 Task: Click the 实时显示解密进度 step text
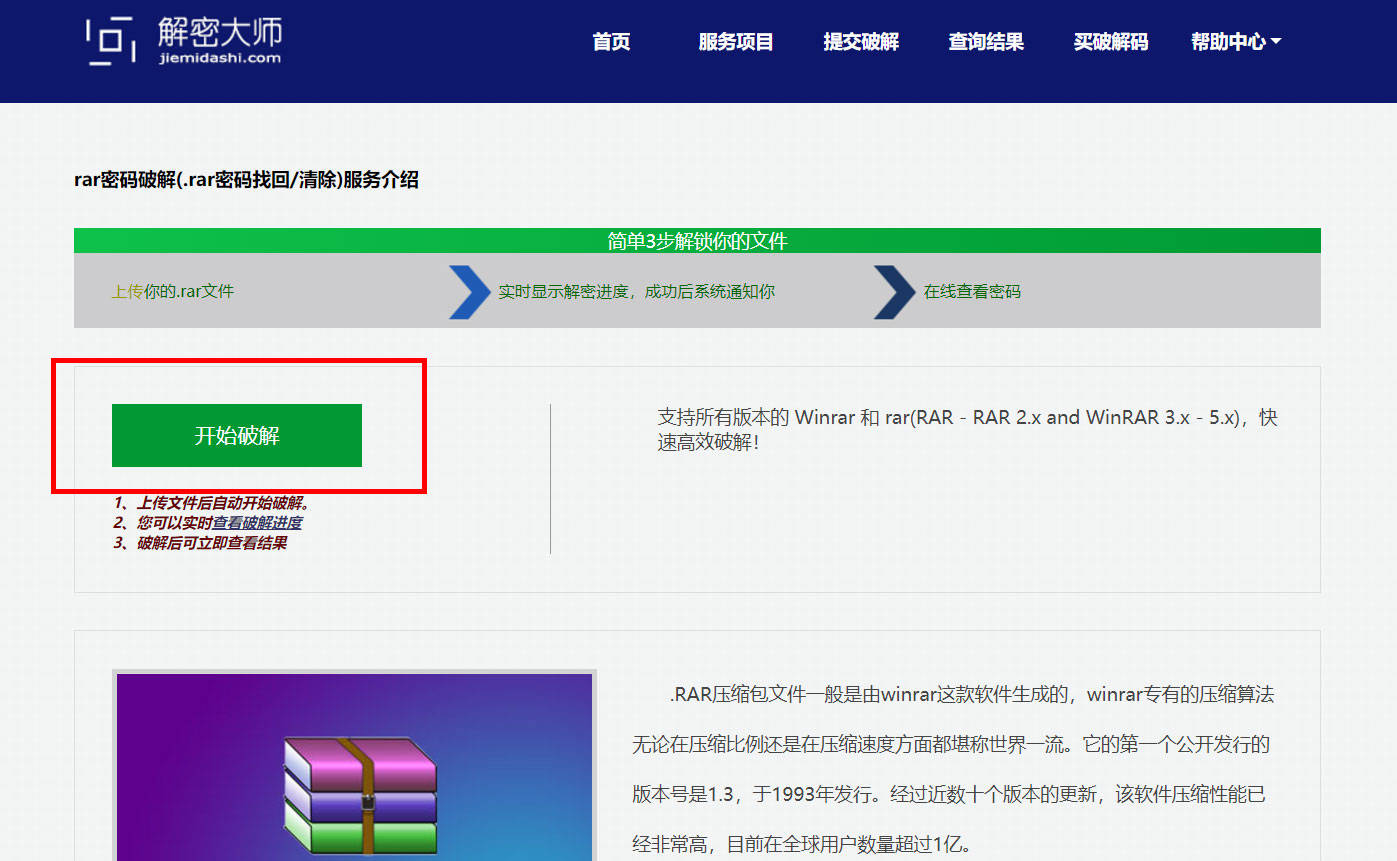(636, 292)
